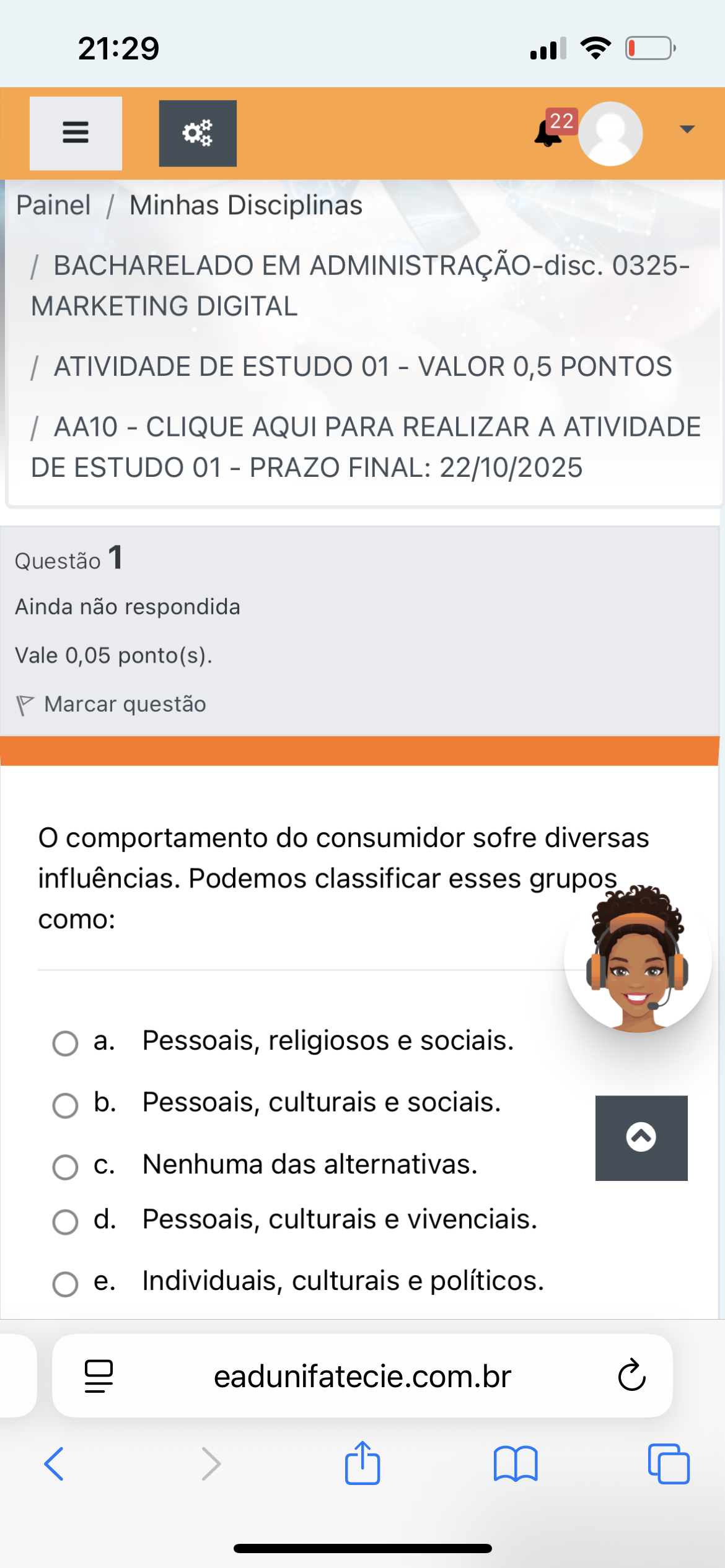This screenshot has width=725, height=1568.
Task: Open the hamburger navigation menu
Action: (x=76, y=133)
